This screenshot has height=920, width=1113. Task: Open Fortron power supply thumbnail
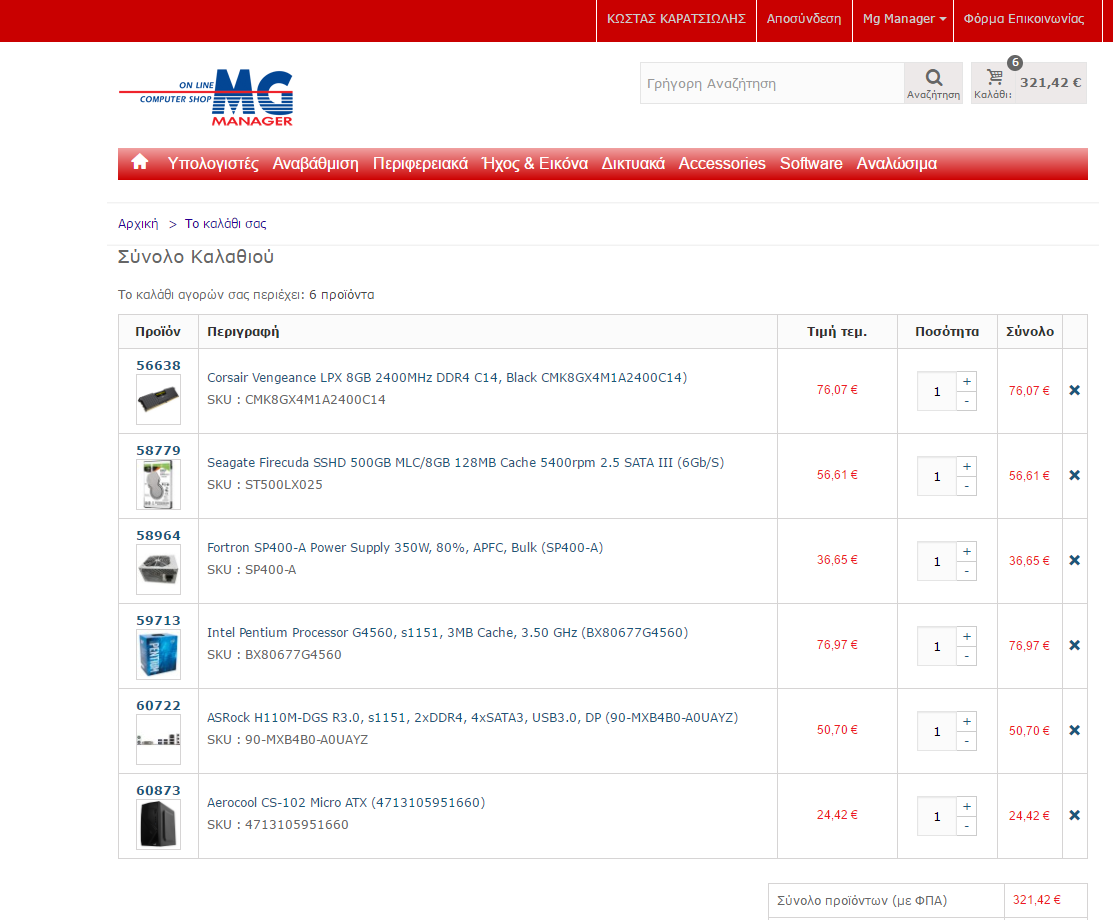(158, 570)
